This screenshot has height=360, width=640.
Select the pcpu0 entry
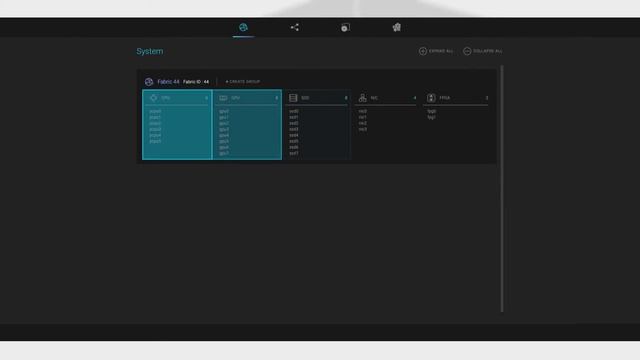coord(155,111)
